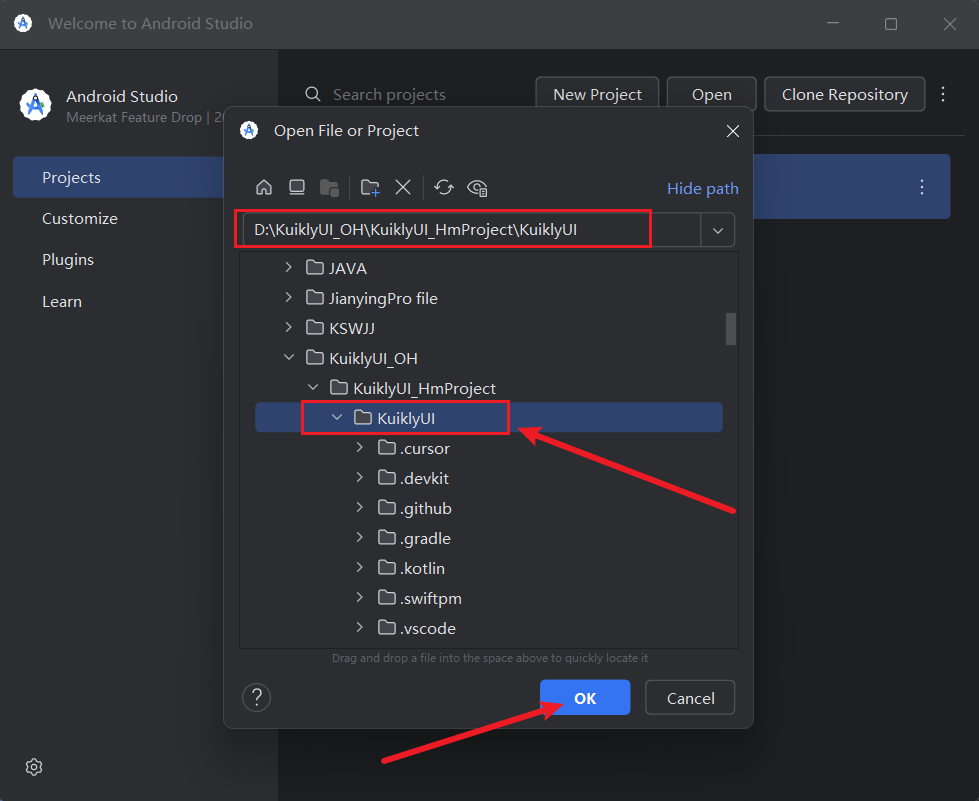Delete selected item with X toolbar icon
Image resolution: width=979 pixels, height=801 pixels.
click(x=403, y=187)
